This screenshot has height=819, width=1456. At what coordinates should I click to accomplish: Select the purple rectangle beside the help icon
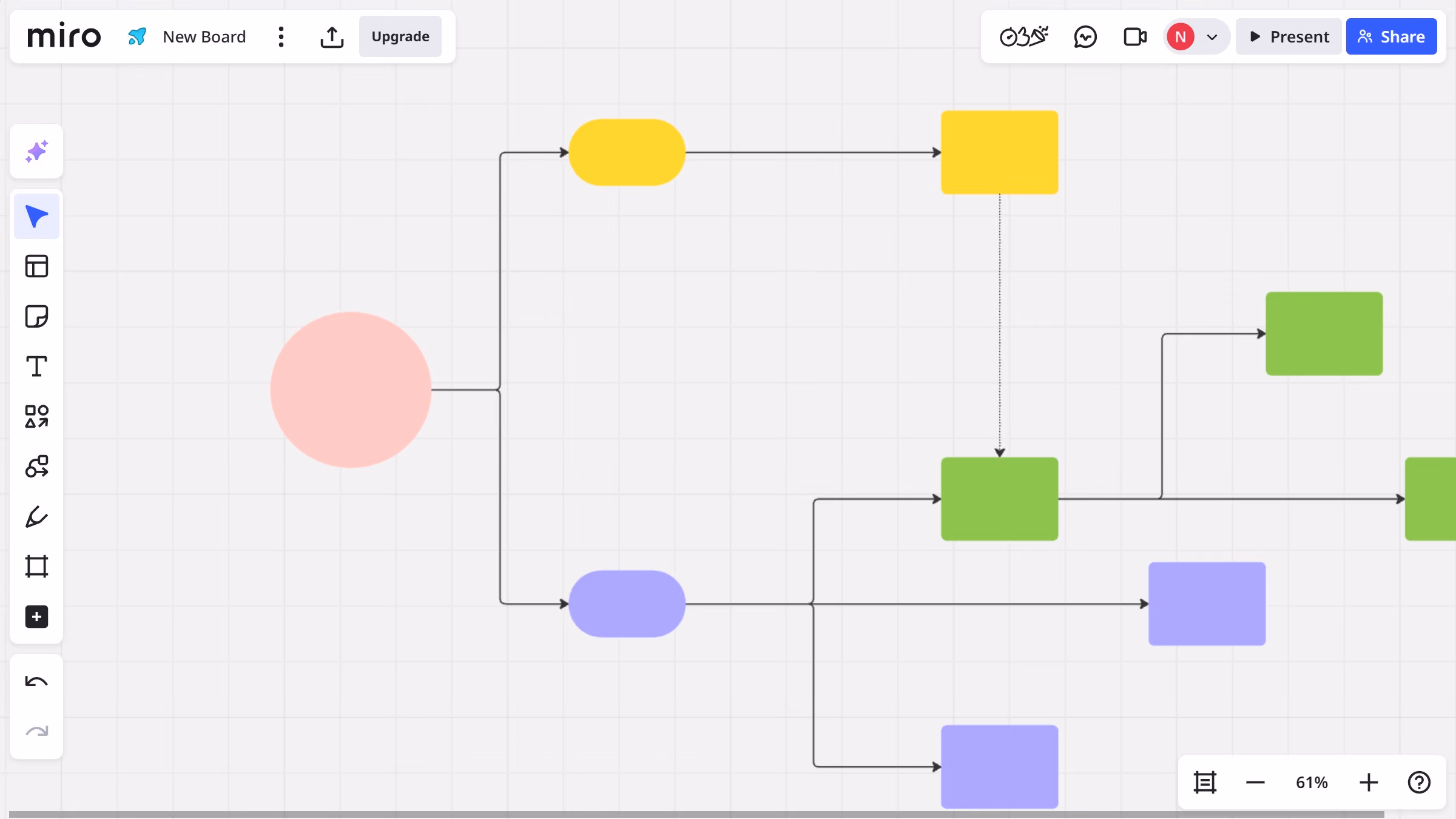[x=1000, y=767]
